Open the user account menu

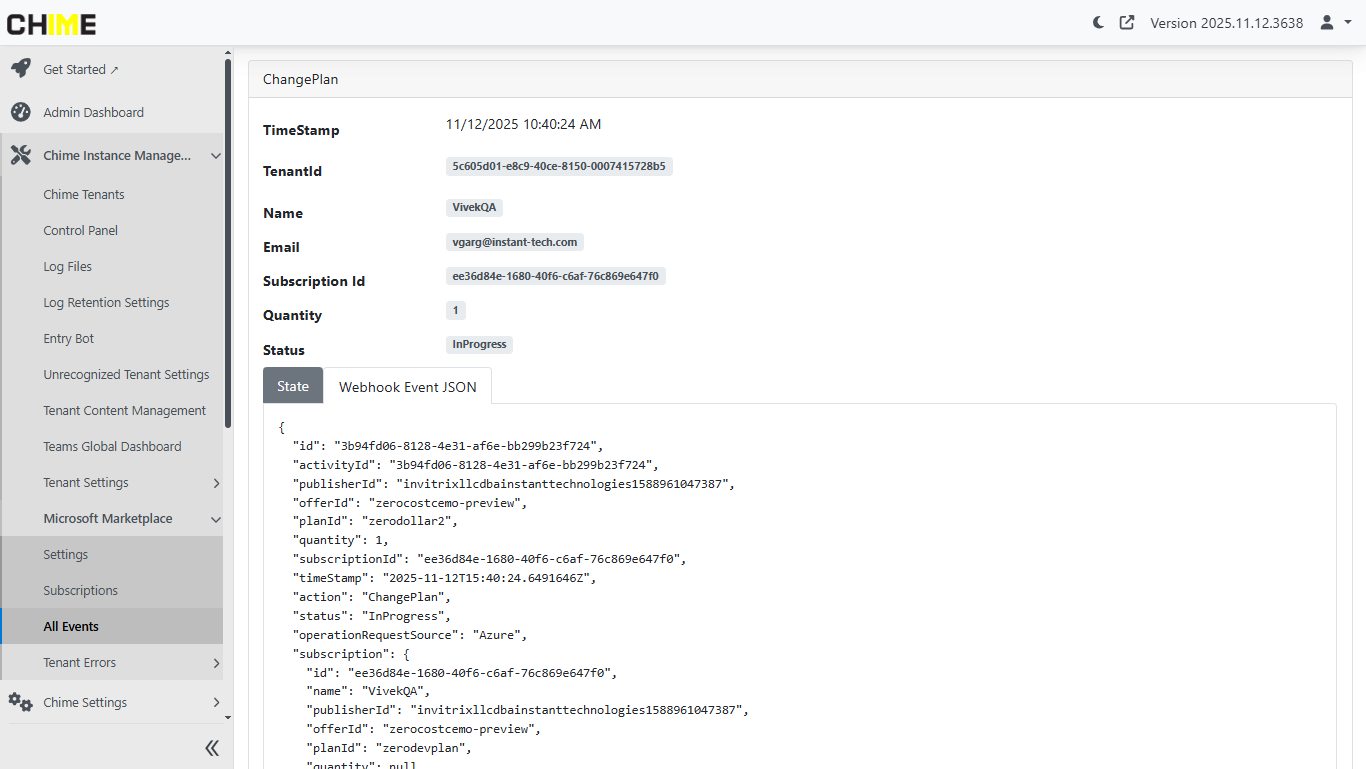(1335, 22)
